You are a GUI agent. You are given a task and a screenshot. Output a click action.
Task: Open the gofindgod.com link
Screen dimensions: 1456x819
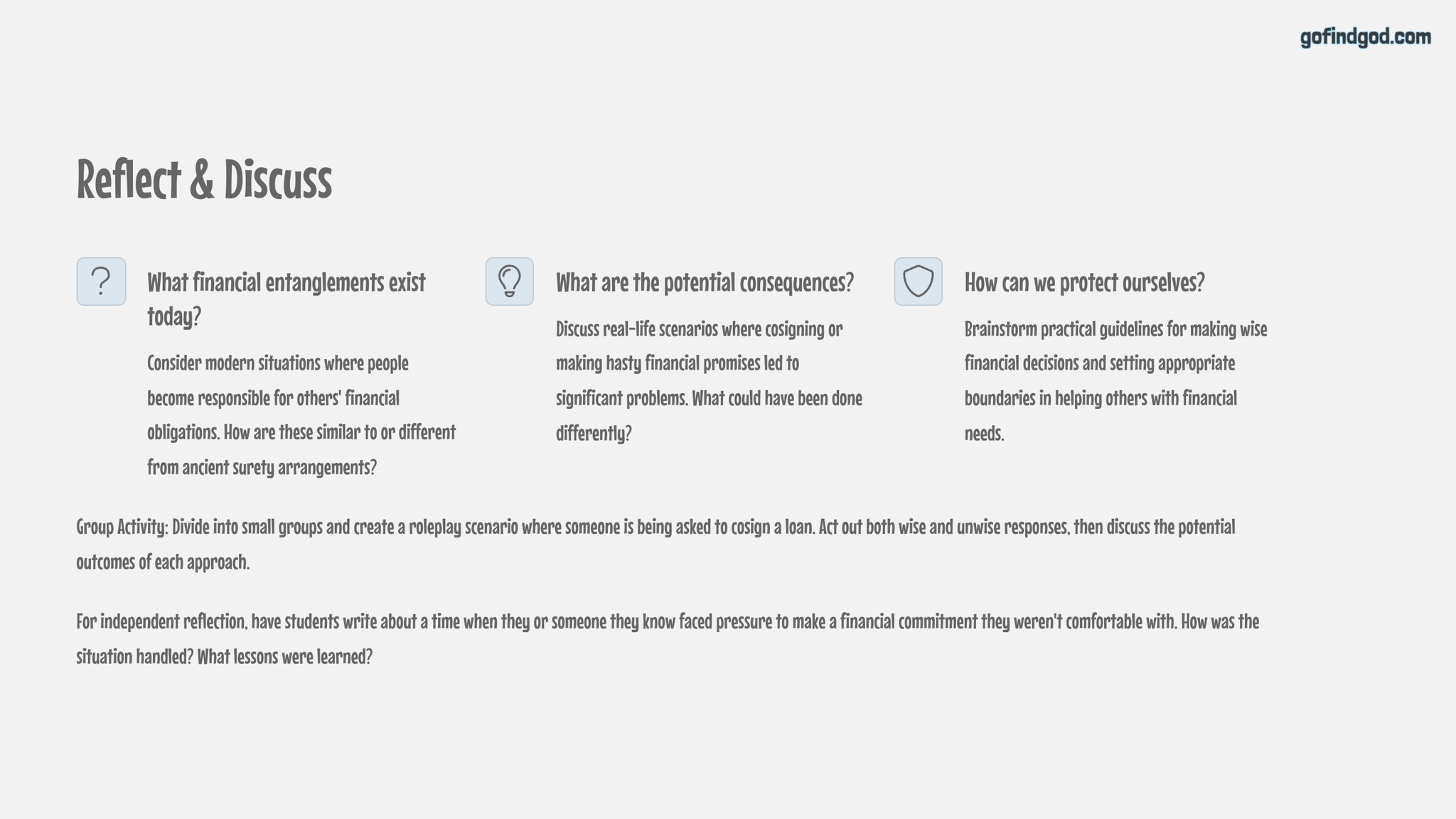[1365, 37]
